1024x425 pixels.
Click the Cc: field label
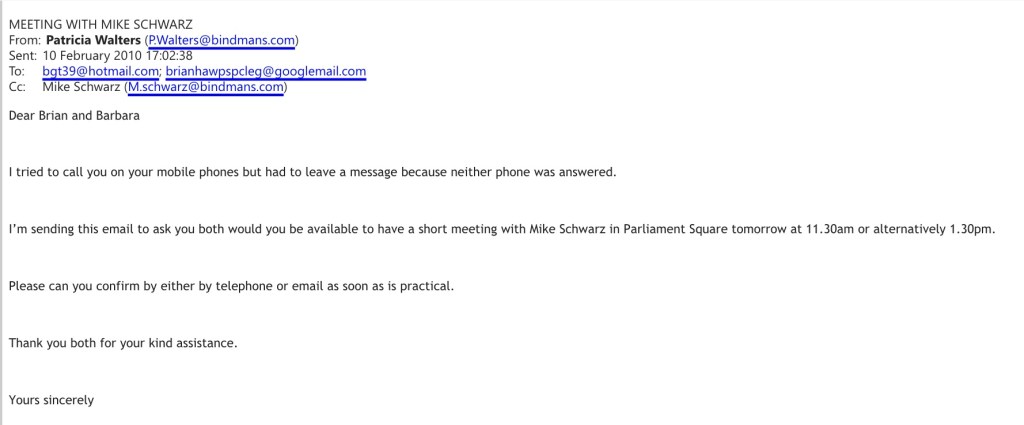click(x=18, y=88)
